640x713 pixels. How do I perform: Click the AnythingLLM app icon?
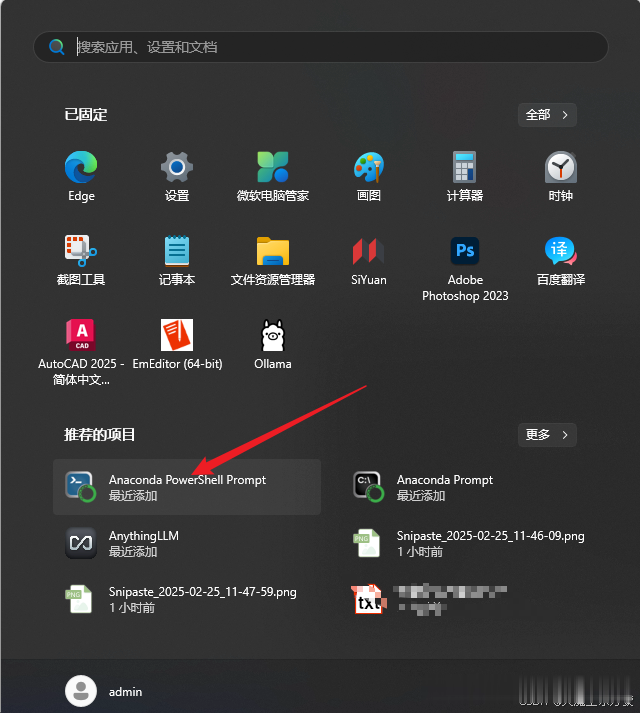[x=81, y=543]
